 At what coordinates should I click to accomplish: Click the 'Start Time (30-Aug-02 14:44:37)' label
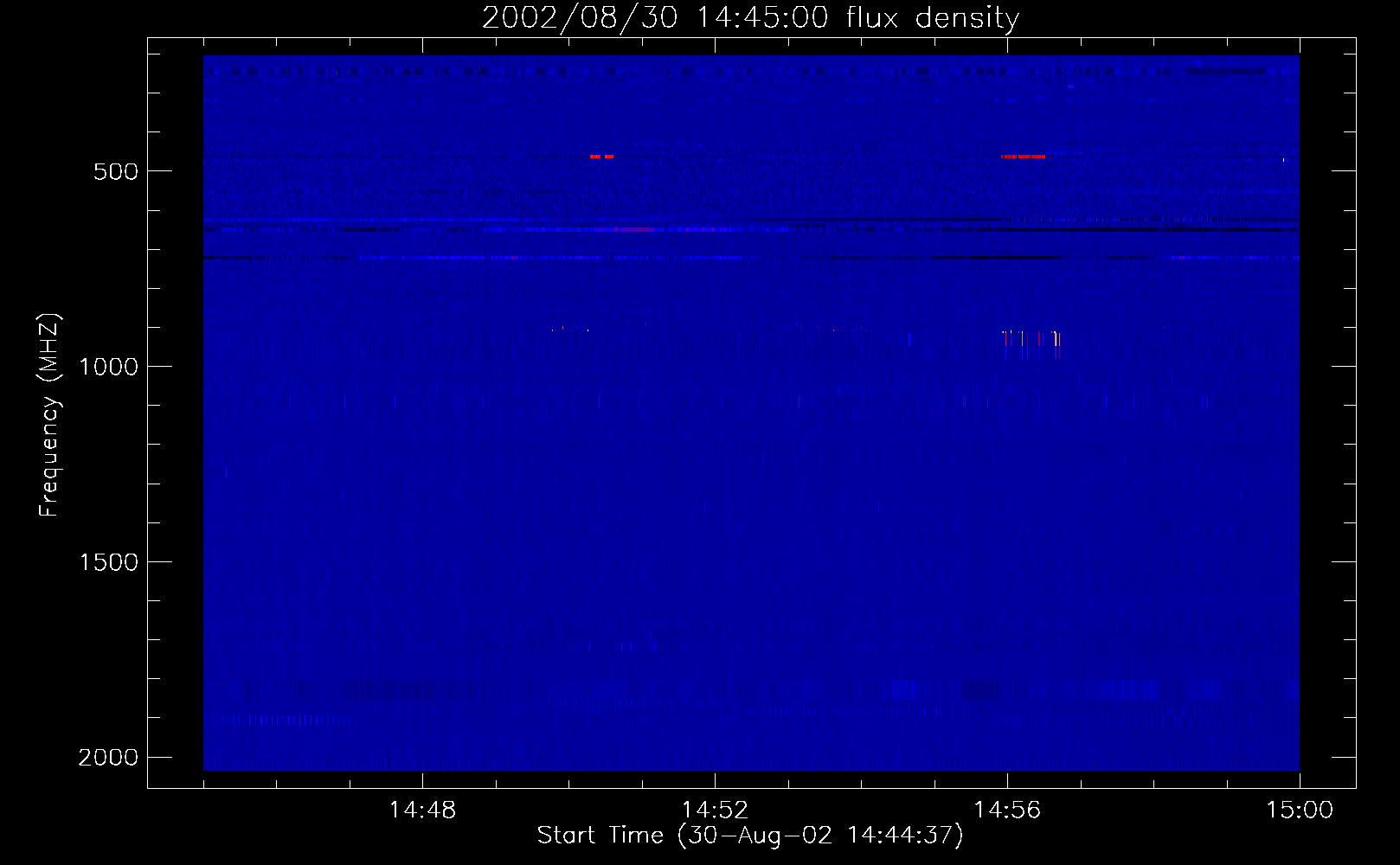tap(750, 836)
